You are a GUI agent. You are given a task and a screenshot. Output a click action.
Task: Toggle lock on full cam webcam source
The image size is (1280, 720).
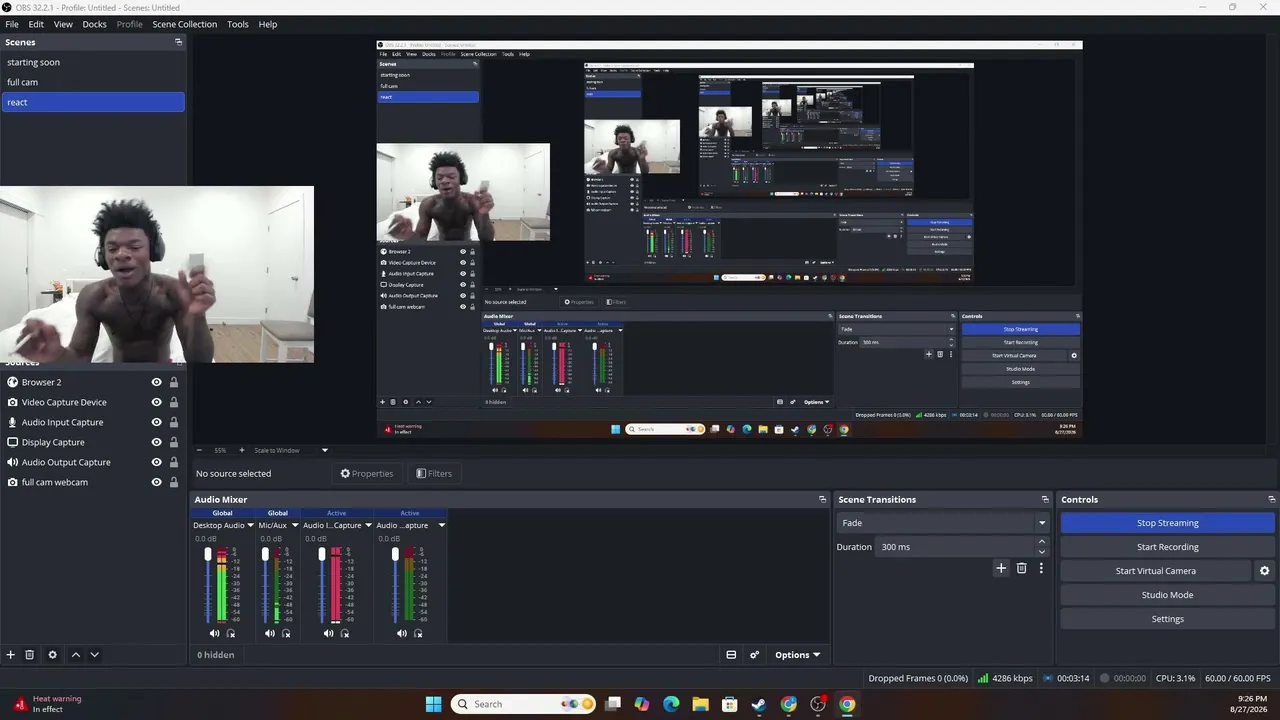click(174, 482)
